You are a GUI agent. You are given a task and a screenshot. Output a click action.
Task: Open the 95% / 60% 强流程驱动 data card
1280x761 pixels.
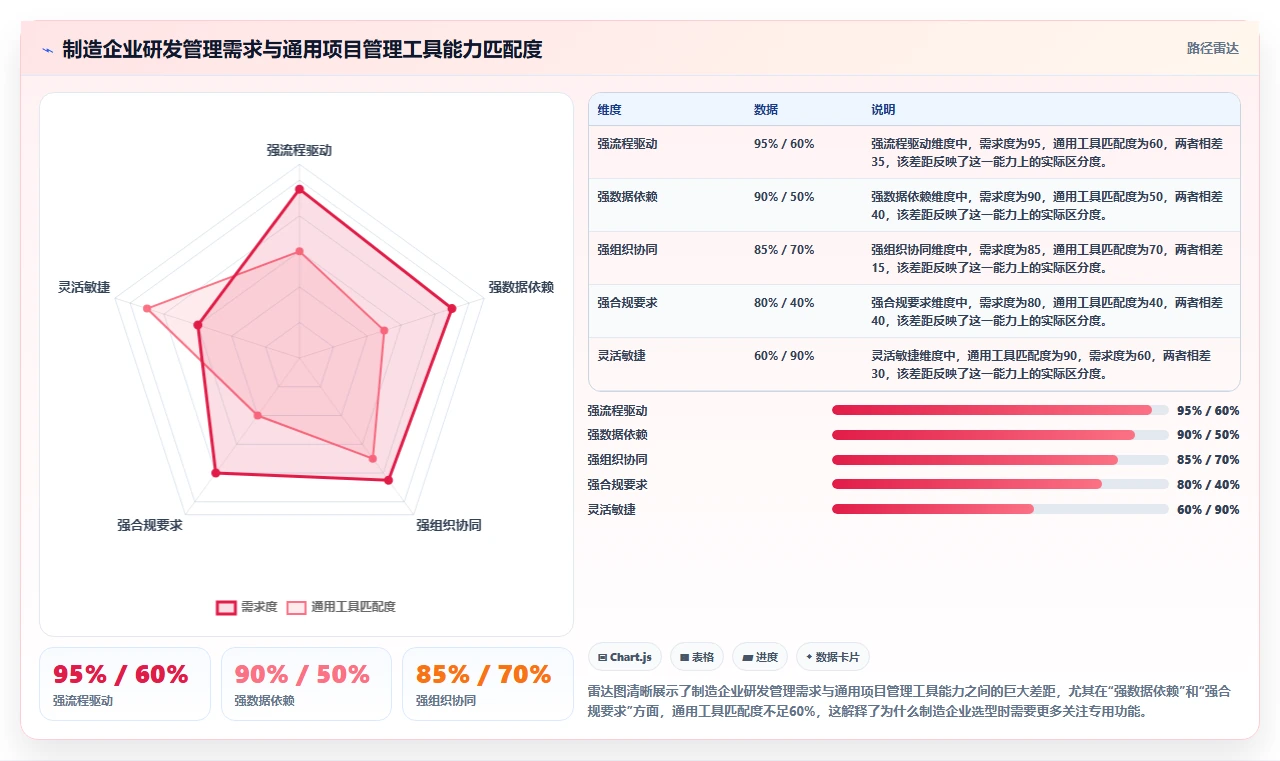point(125,684)
